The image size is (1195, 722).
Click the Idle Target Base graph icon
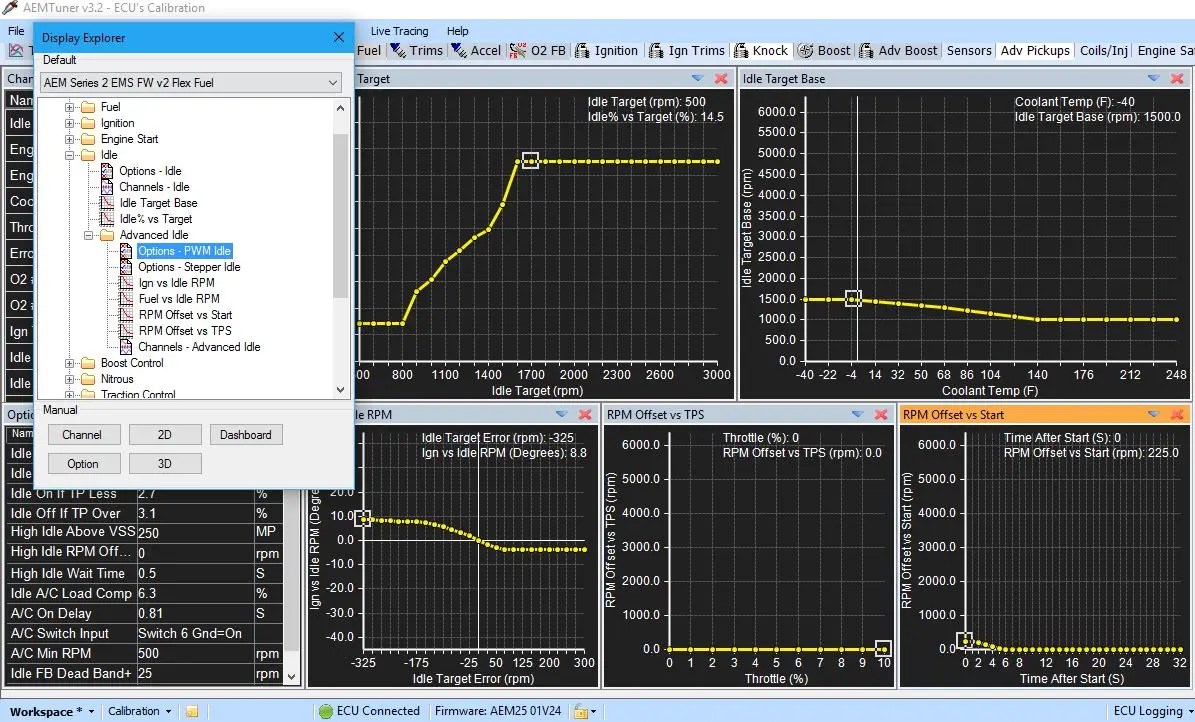tap(108, 203)
